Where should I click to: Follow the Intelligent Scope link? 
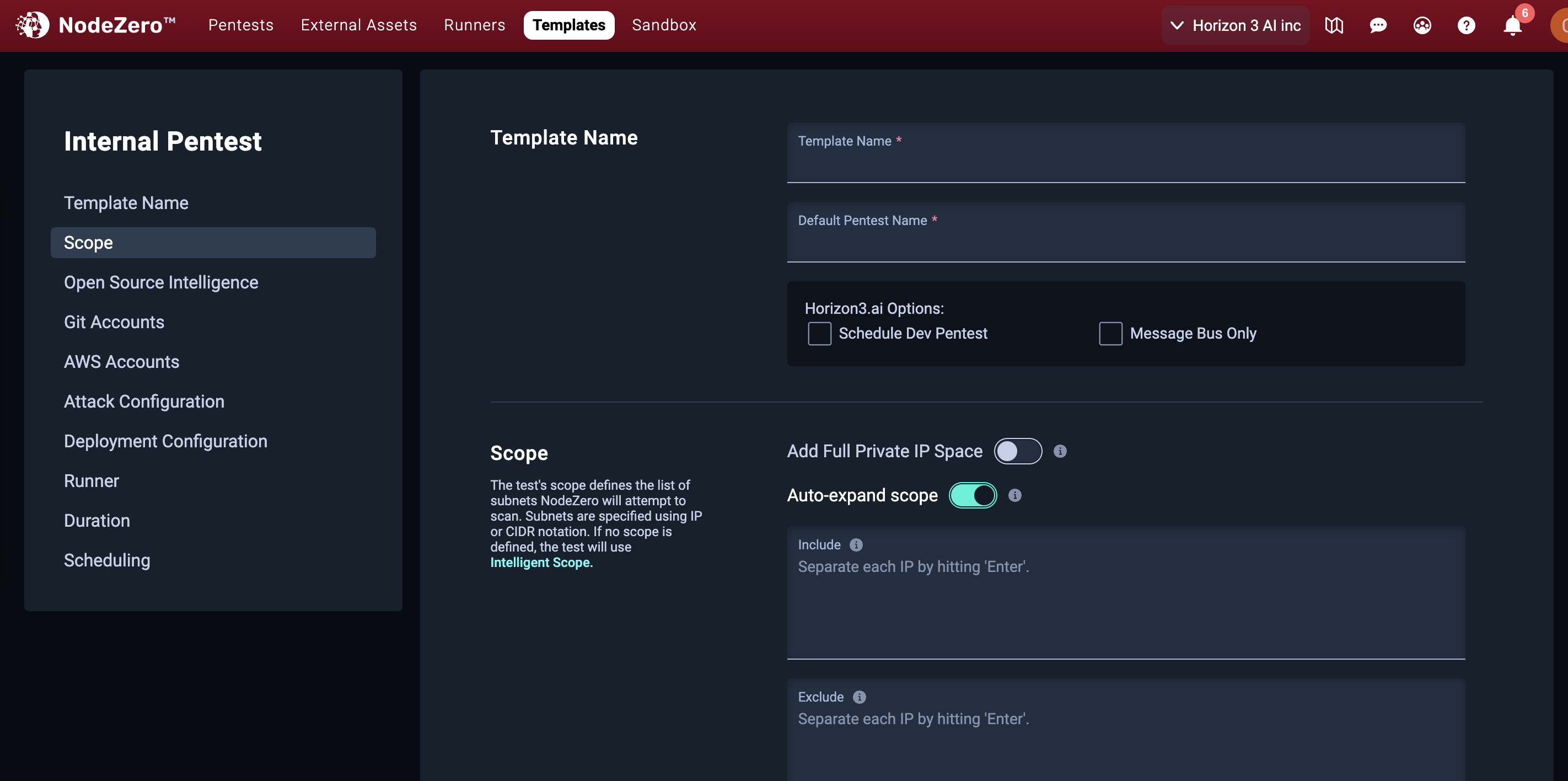coord(541,563)
